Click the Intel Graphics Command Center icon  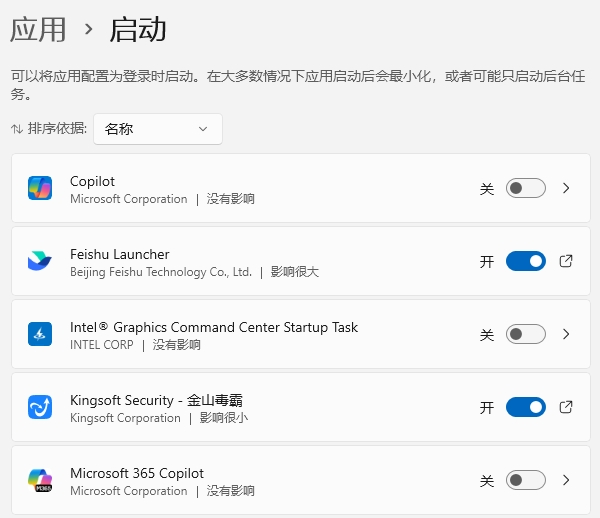[x=40, y=334]
